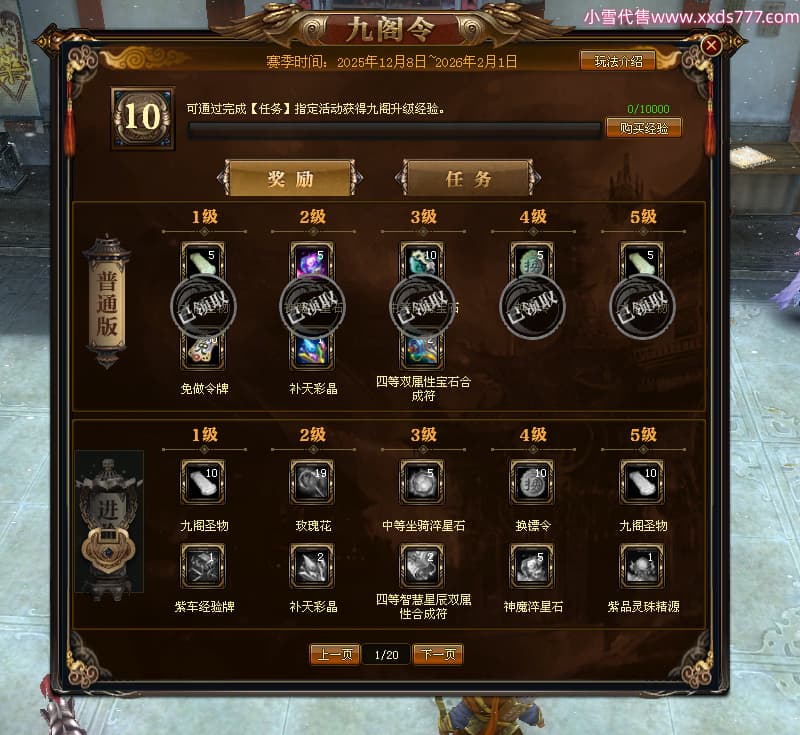Click the advanced 补天彩晶 icon under 2级
Screen dimensions: 800x735
[x=312, y=566]
